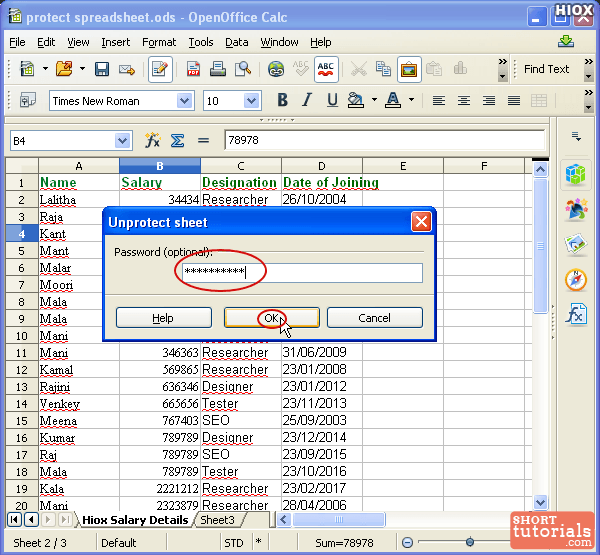Click the Export as PDF icon

(x=194, y=69)
